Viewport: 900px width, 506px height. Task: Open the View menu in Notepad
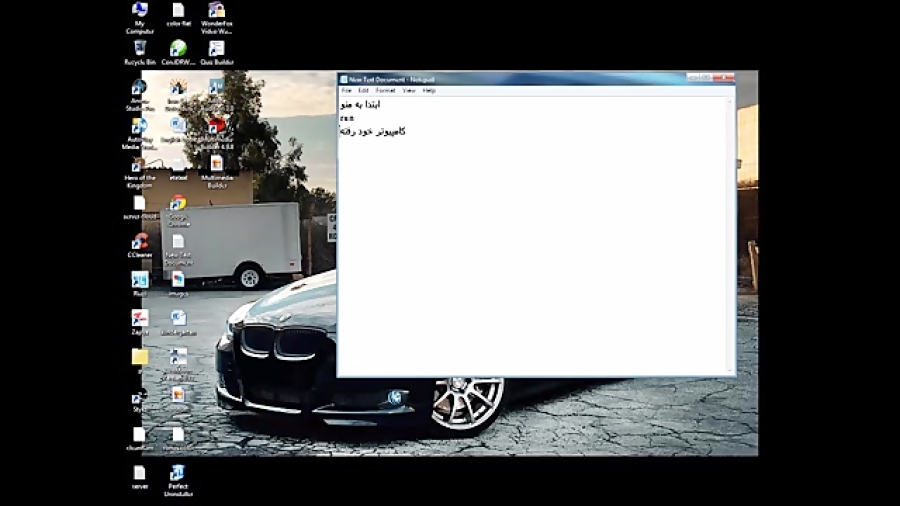click(x=409, y=91)
